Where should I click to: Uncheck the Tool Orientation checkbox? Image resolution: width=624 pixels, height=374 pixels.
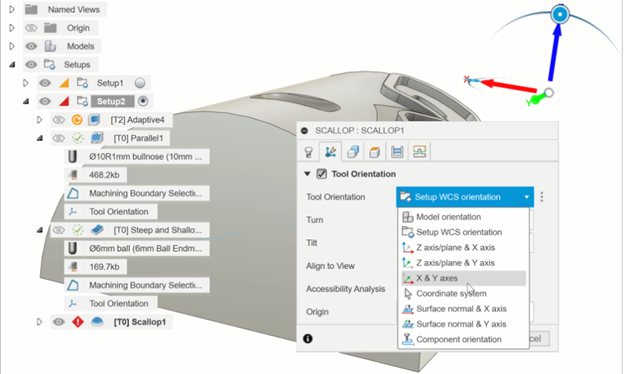click(322, 174)
